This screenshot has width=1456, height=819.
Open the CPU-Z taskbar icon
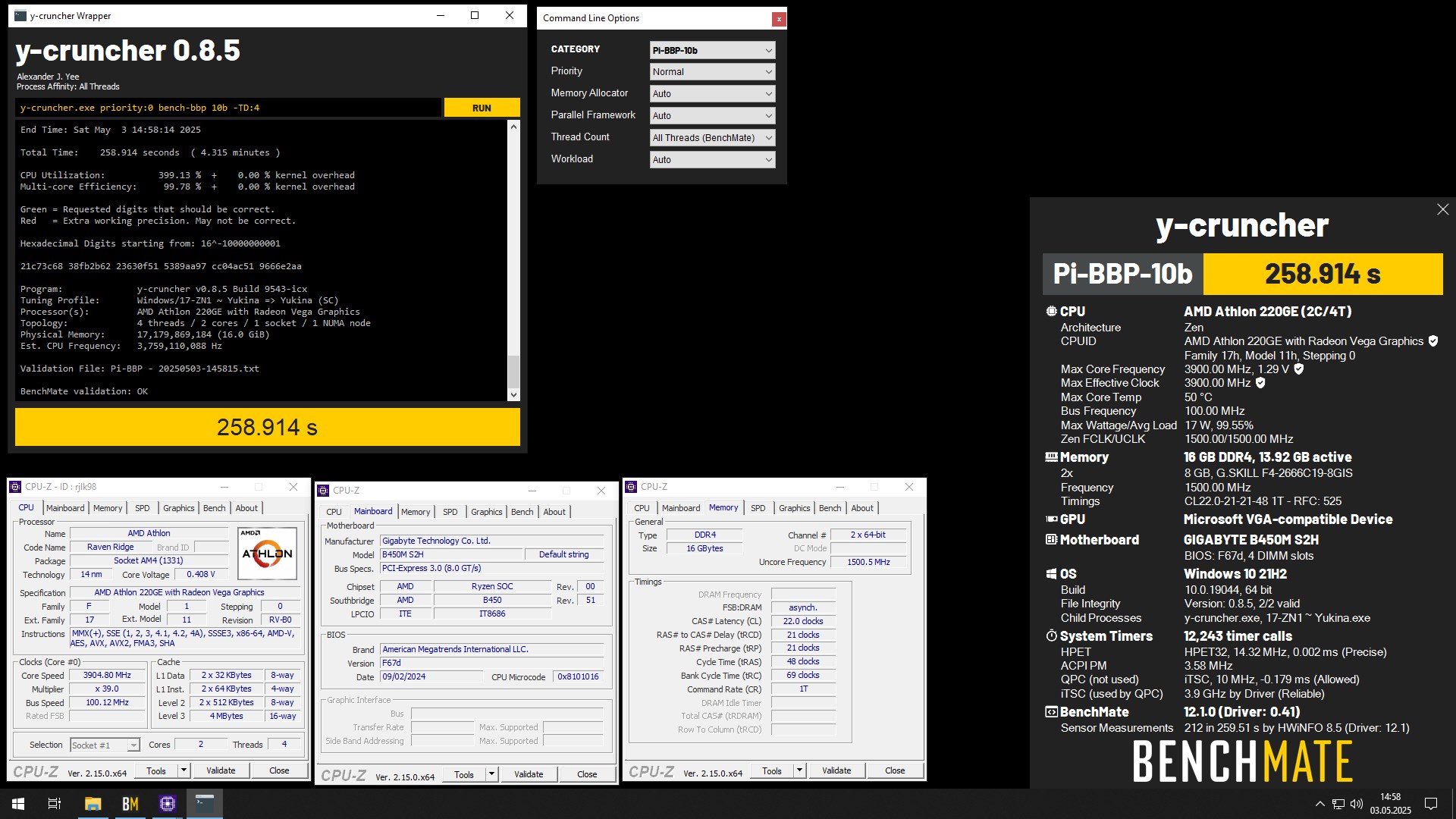168,804
